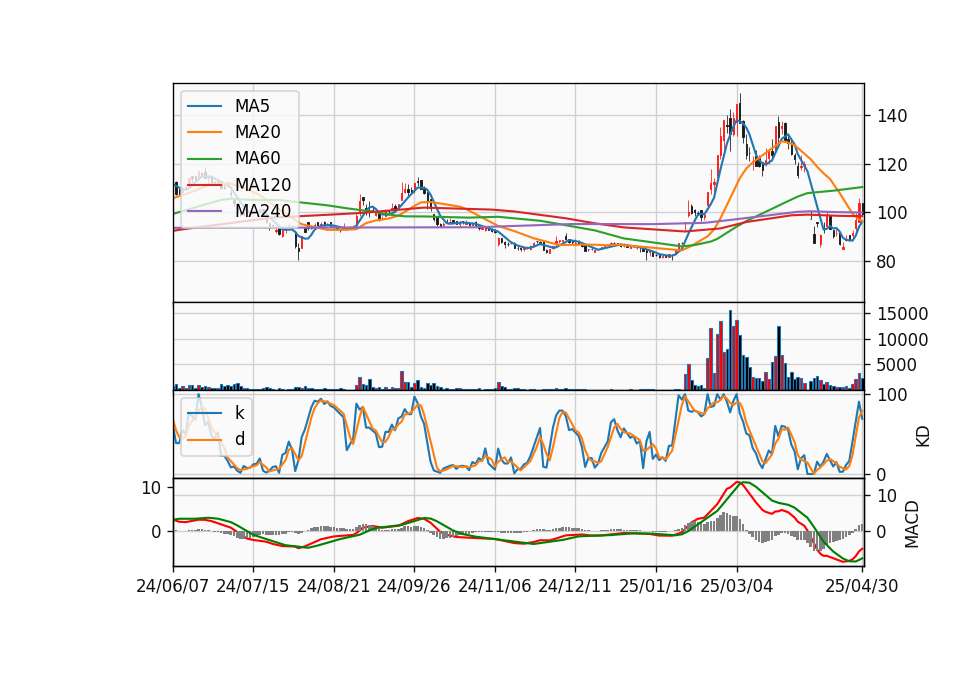
Task: Click the green MA60 legend line sample
Action: click(x=204, y=159)
